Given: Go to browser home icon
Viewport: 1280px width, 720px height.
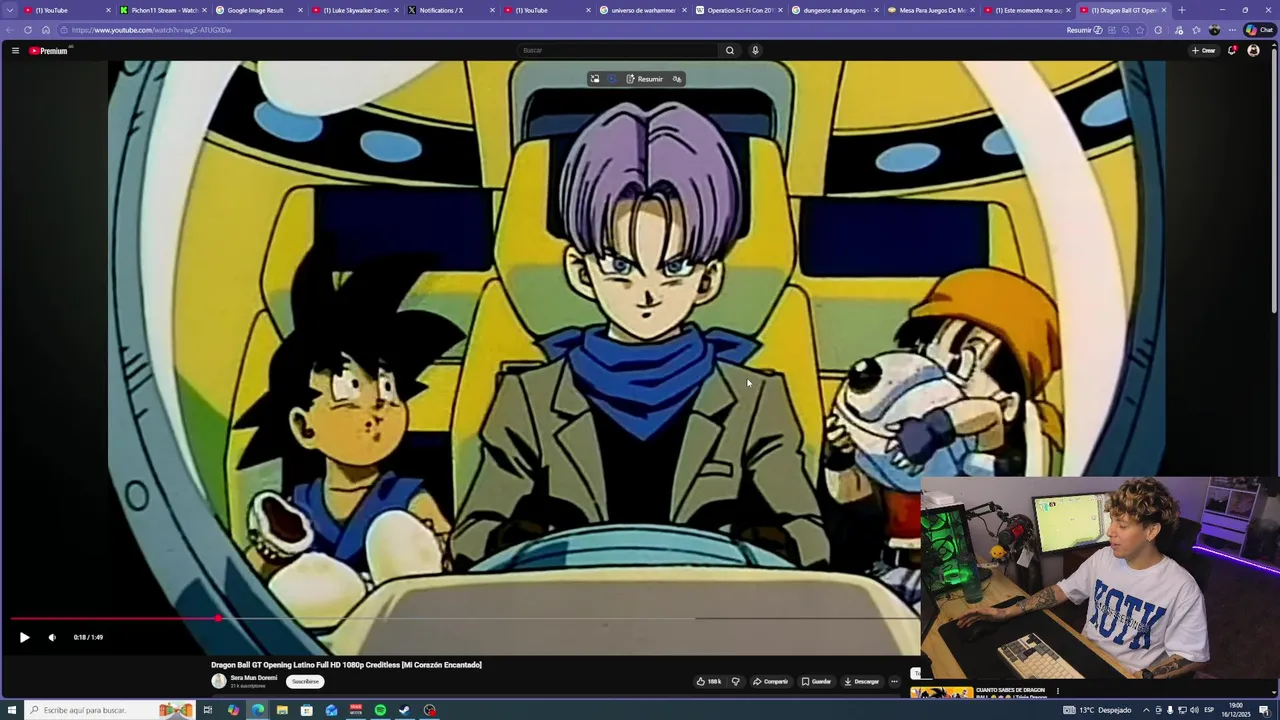Looking at the screenshot, I should click(45, 30).
